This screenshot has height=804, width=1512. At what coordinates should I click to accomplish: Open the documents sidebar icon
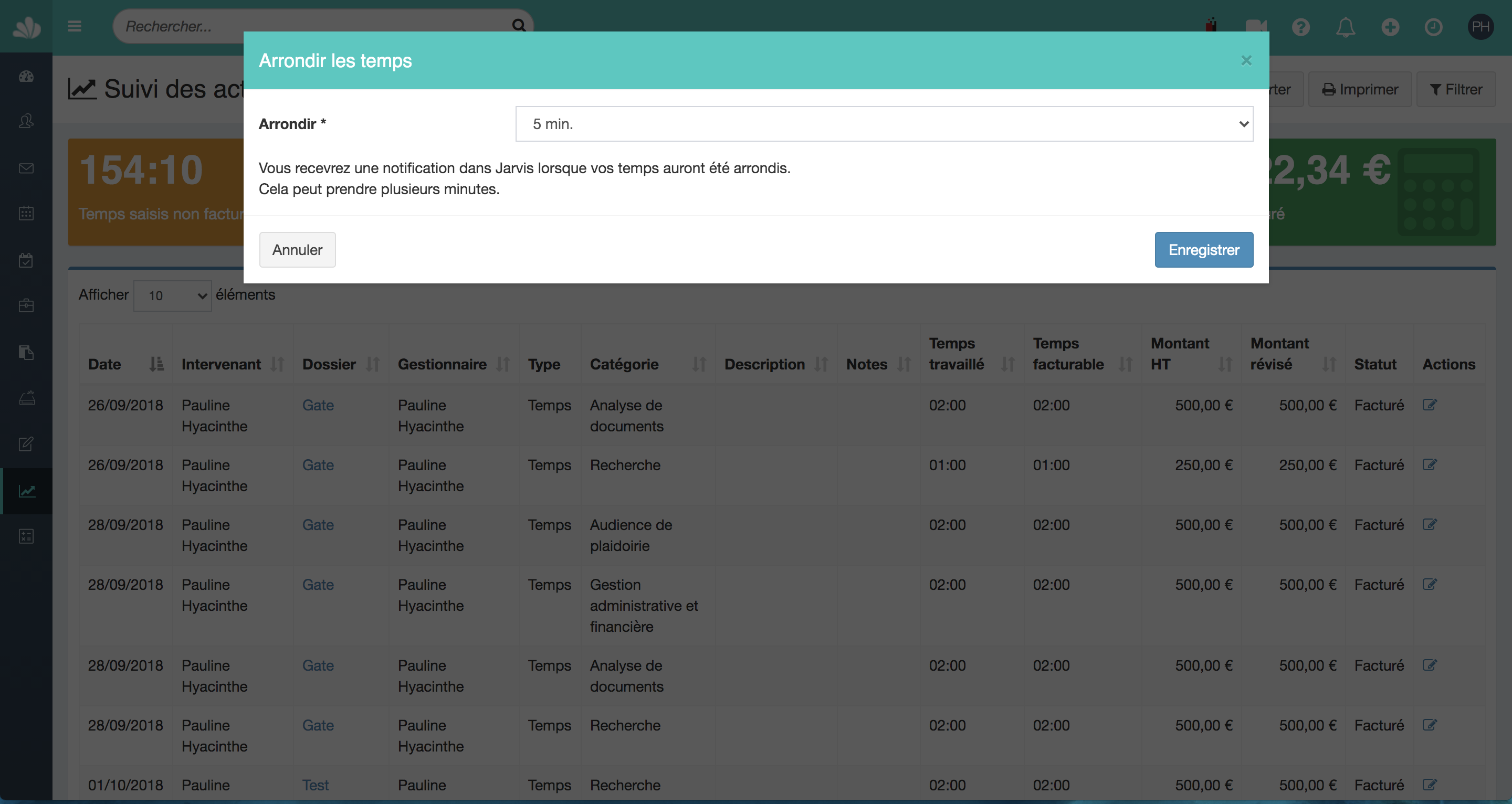pyautogui.click(x=26, y=352)
